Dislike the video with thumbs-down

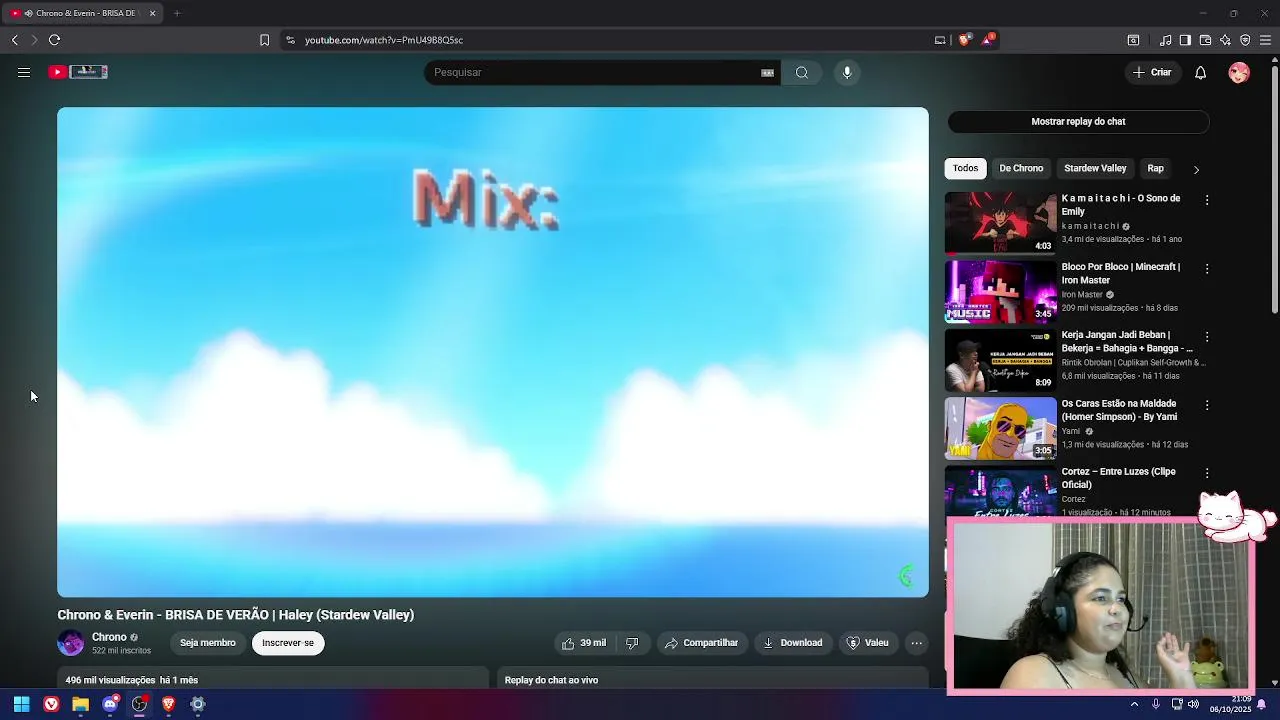click(x=632, y=643)
